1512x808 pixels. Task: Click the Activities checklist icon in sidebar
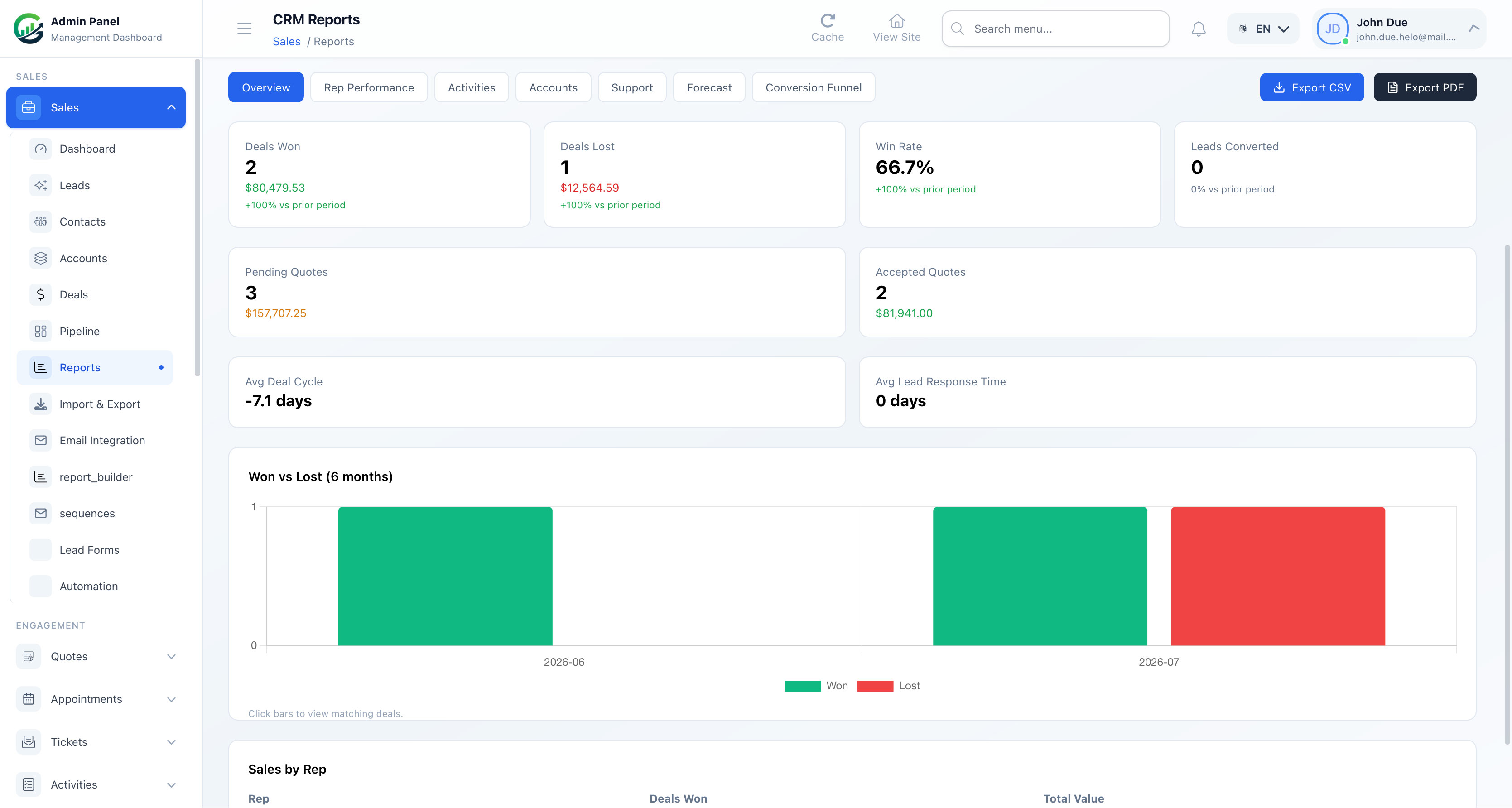tap(28, 785)
